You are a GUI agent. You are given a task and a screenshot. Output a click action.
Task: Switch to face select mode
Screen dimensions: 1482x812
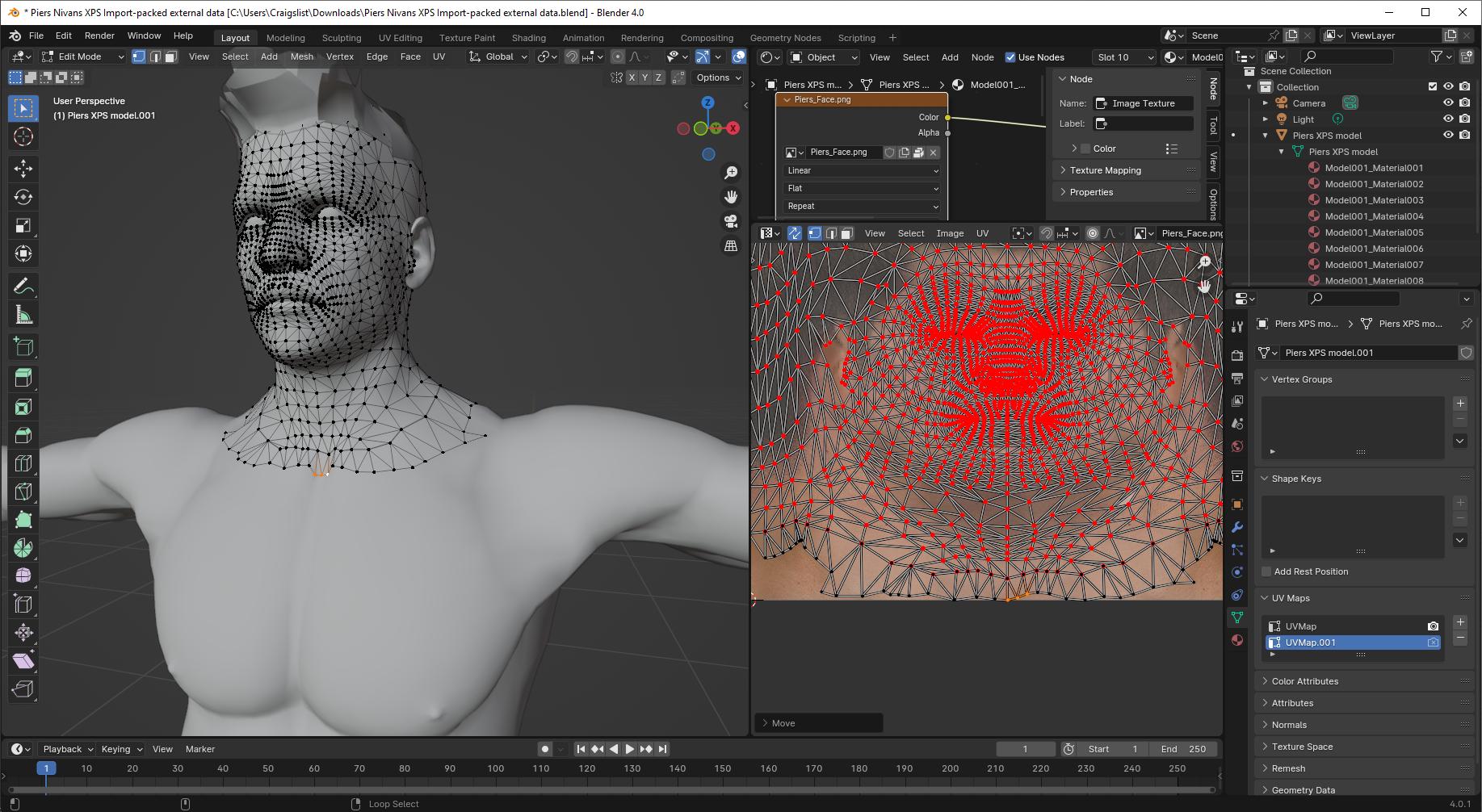pos(171,57)
